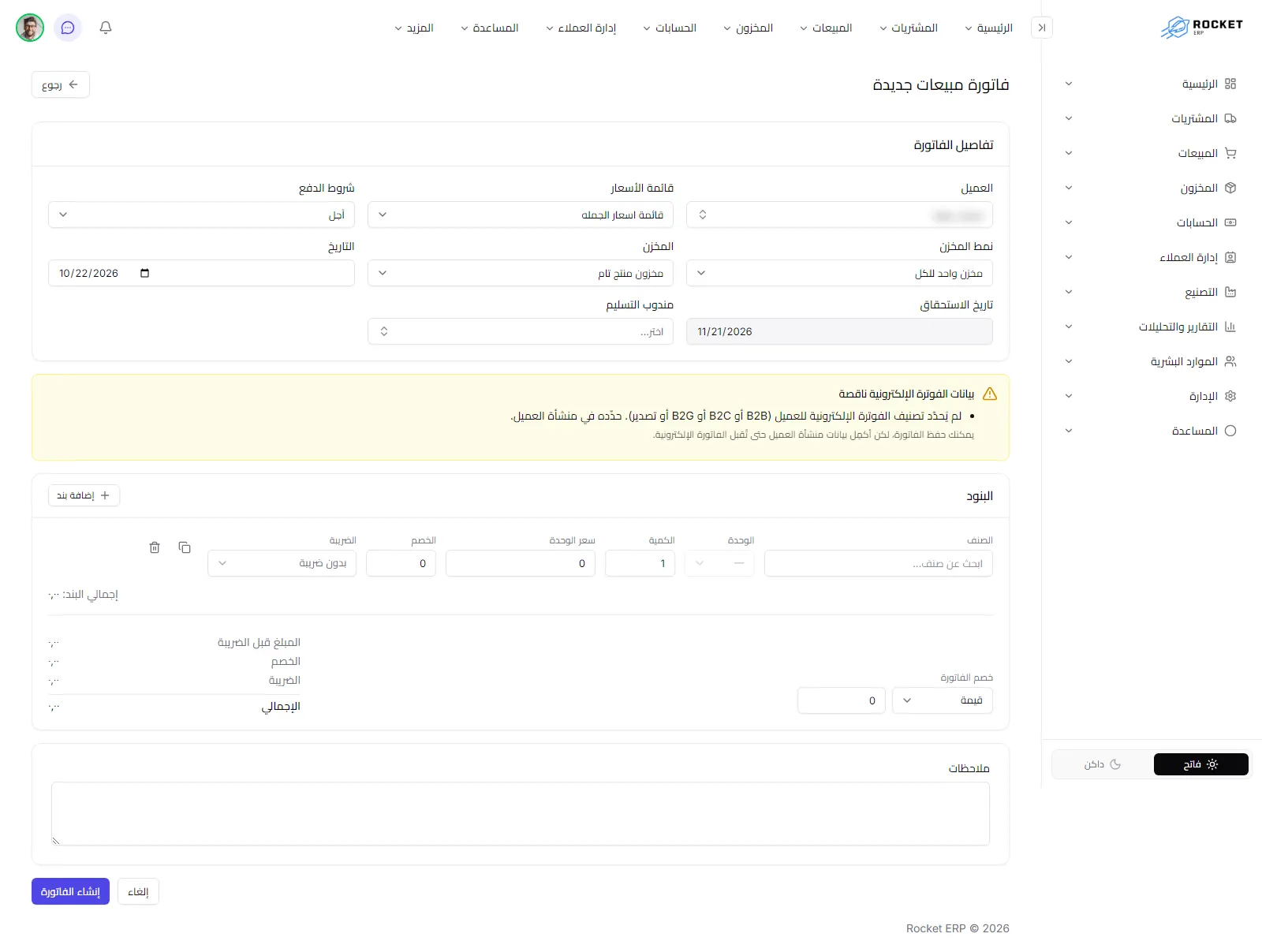Screen dimensions: 1262x952
Task: Open the المبيعات top menu
Action: coord(826,28)
